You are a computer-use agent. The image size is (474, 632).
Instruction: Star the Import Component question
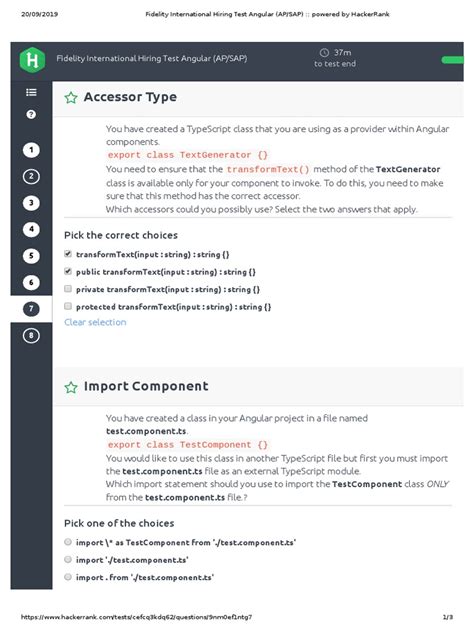click(x=71, y=387)
